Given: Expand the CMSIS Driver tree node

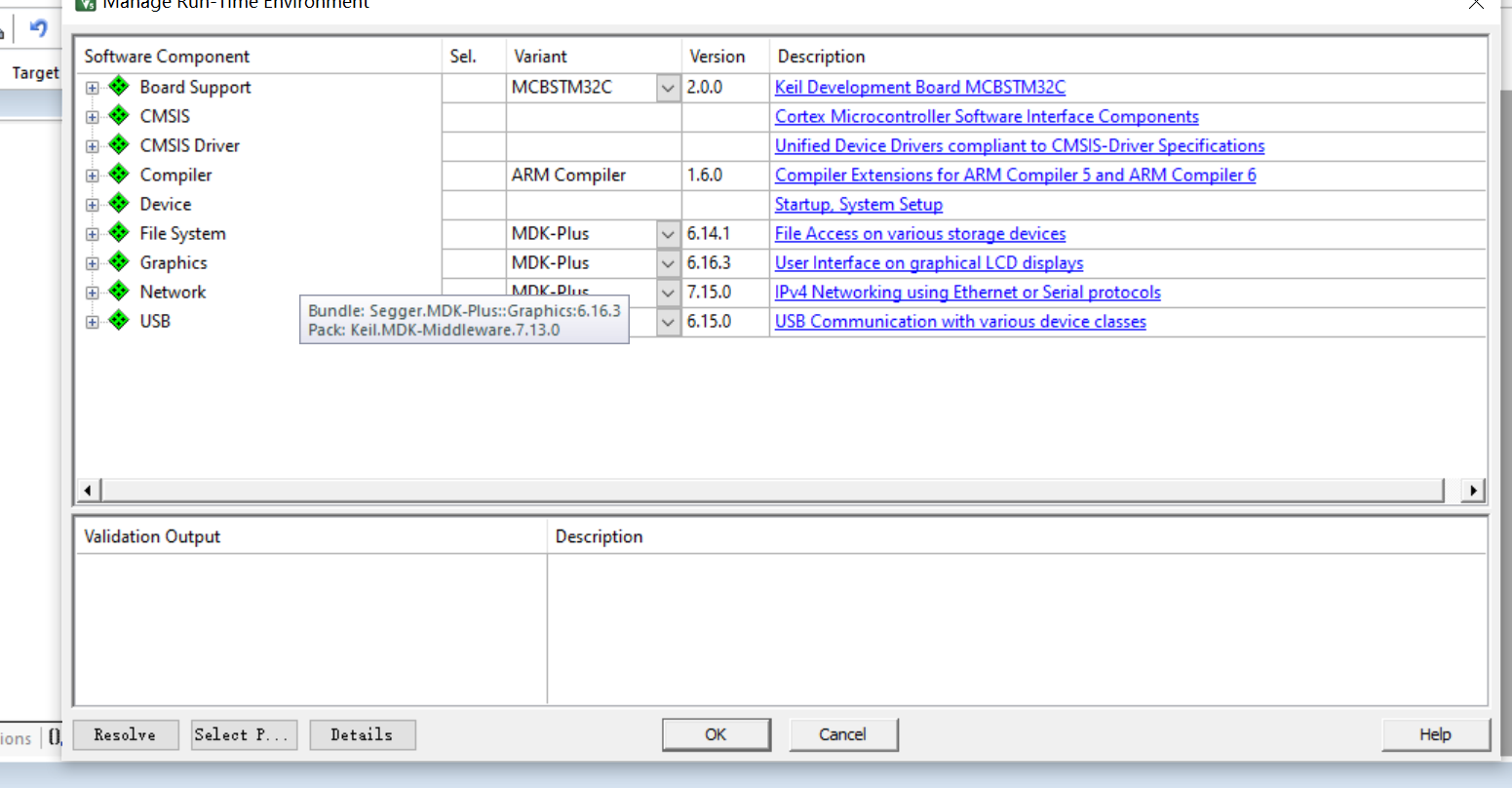Looking at the screenshot, I should click(x=92, y=146).
